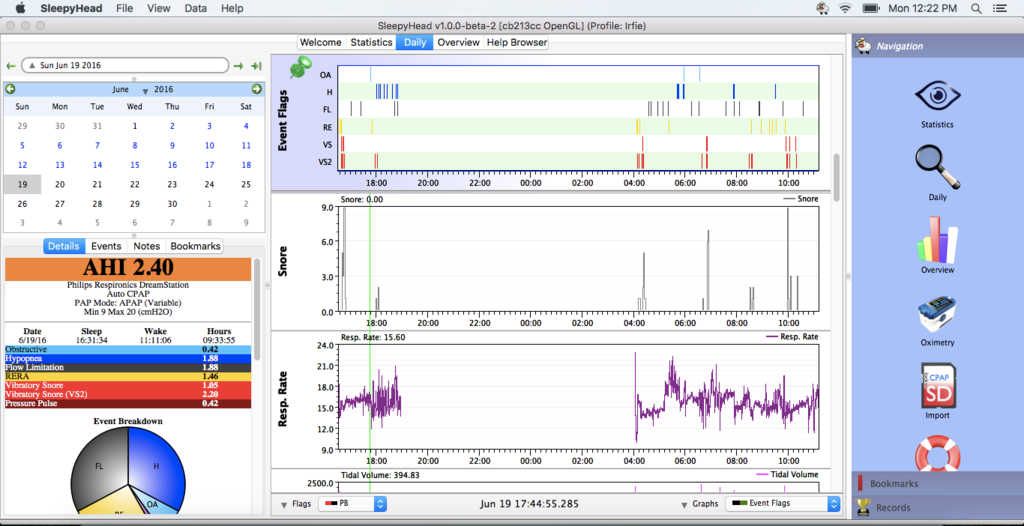Open the Records panel with trophy icon
Image resolution: width=1024 pixels, height=526 pixels.
[937, 507]
